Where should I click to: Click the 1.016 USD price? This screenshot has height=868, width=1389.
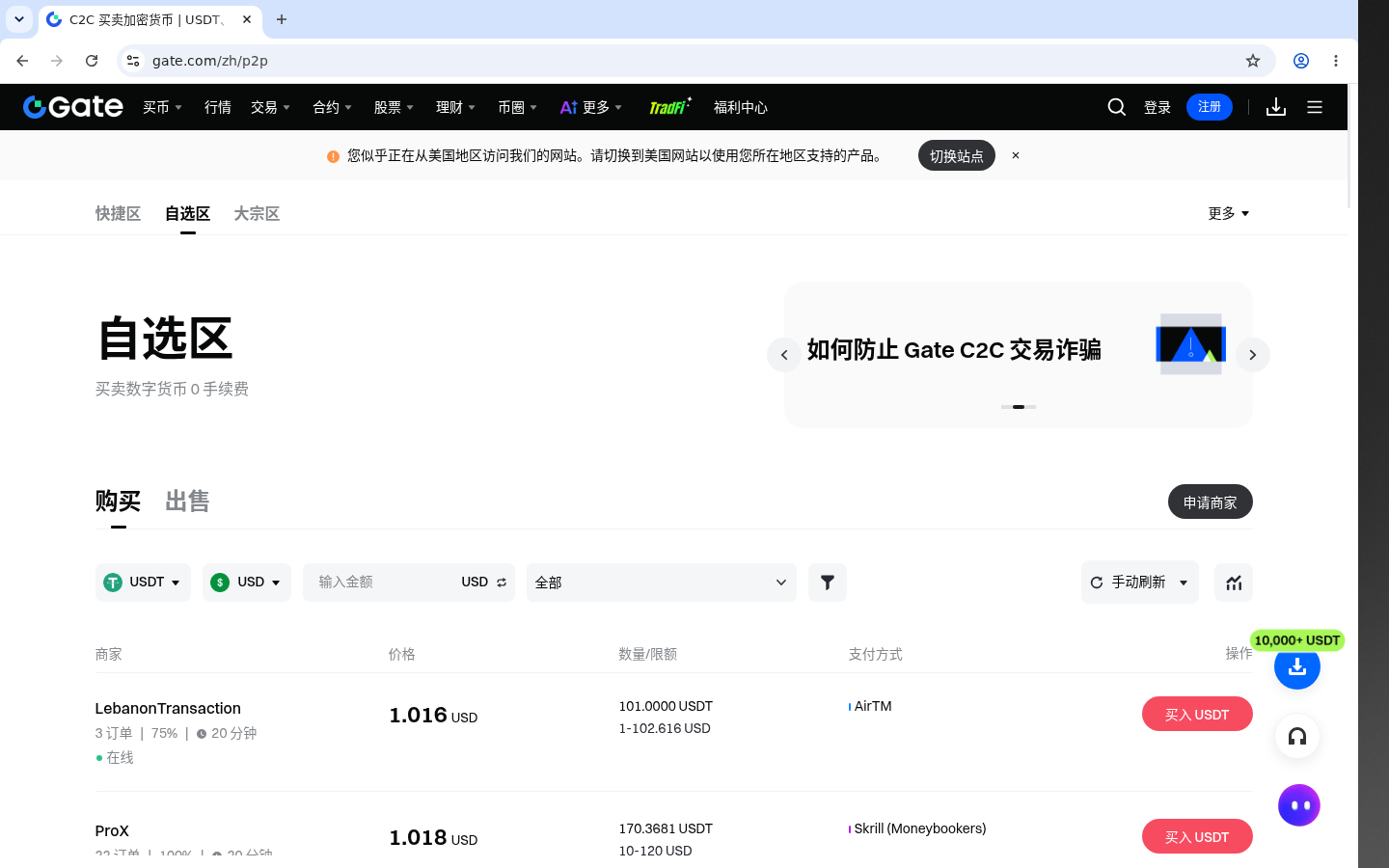(433, 716)
